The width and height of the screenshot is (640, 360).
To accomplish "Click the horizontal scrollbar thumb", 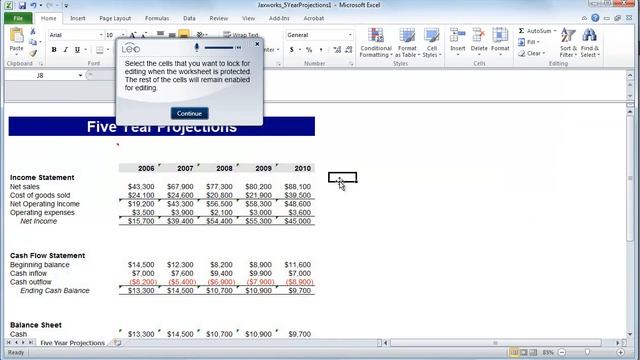I will [496, 343].
